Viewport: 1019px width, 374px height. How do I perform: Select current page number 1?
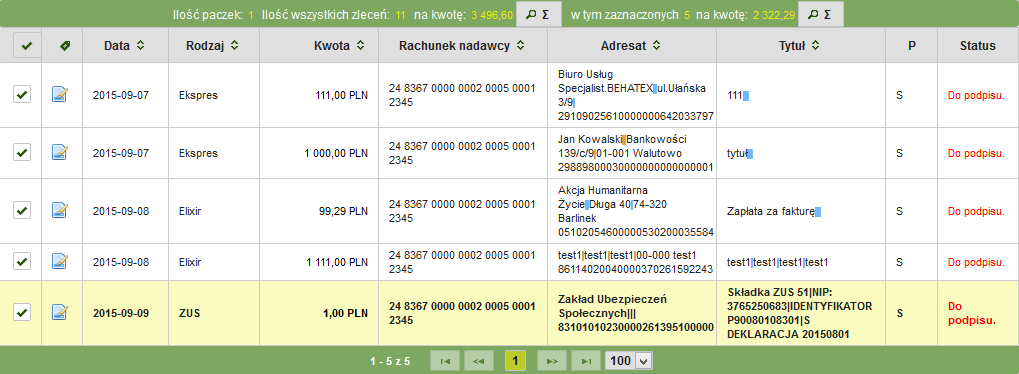coord(515,361)
